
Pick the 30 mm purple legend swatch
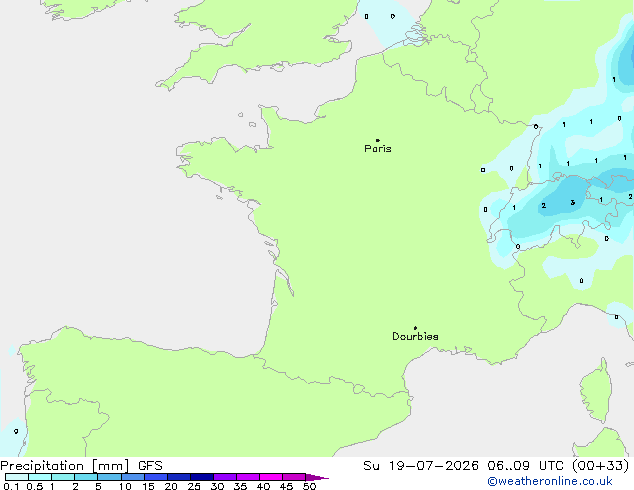pos(225,477)
